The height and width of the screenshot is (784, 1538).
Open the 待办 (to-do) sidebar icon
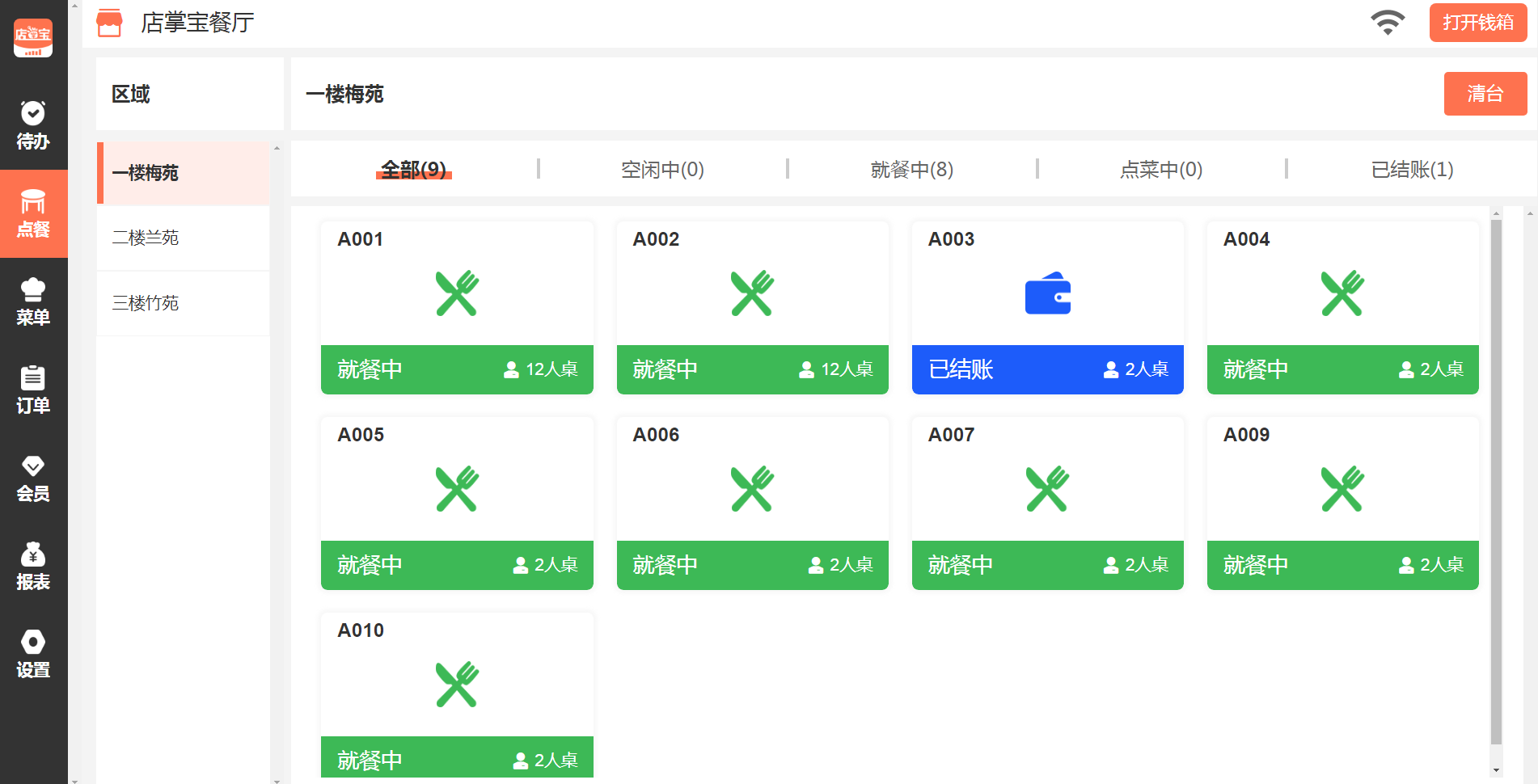(33, 125)
